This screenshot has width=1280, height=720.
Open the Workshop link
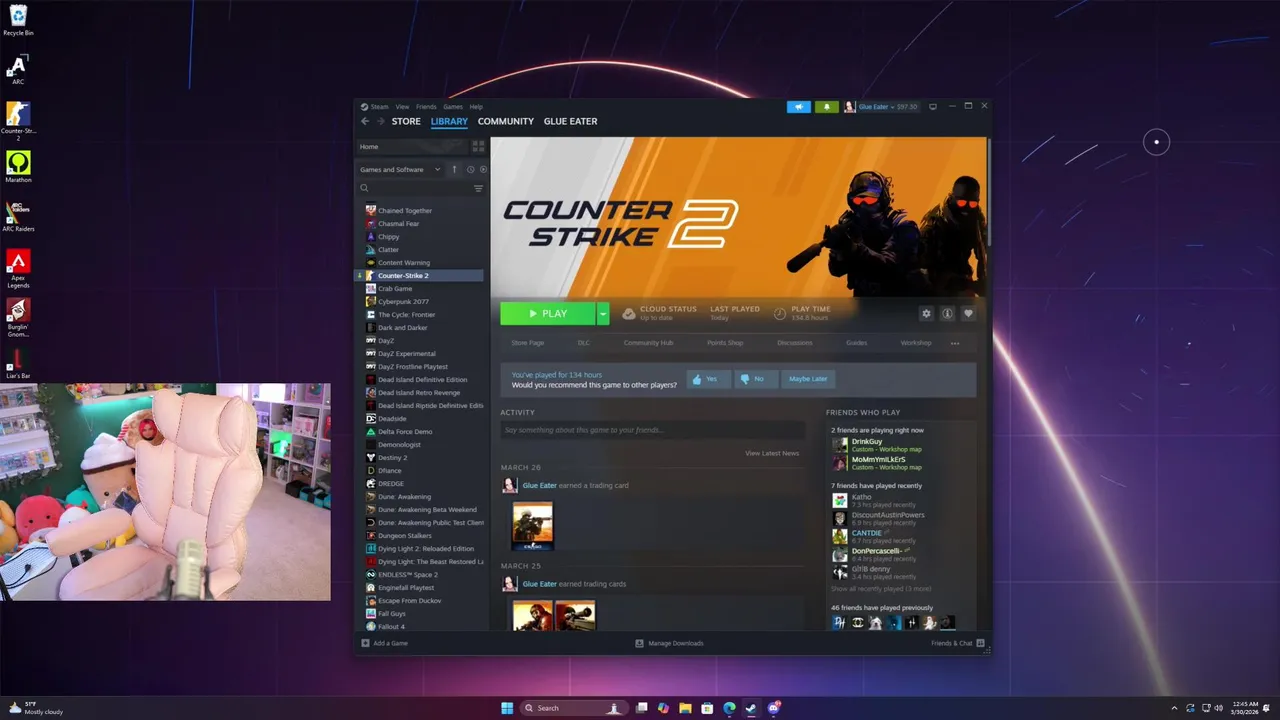[916, 343]
